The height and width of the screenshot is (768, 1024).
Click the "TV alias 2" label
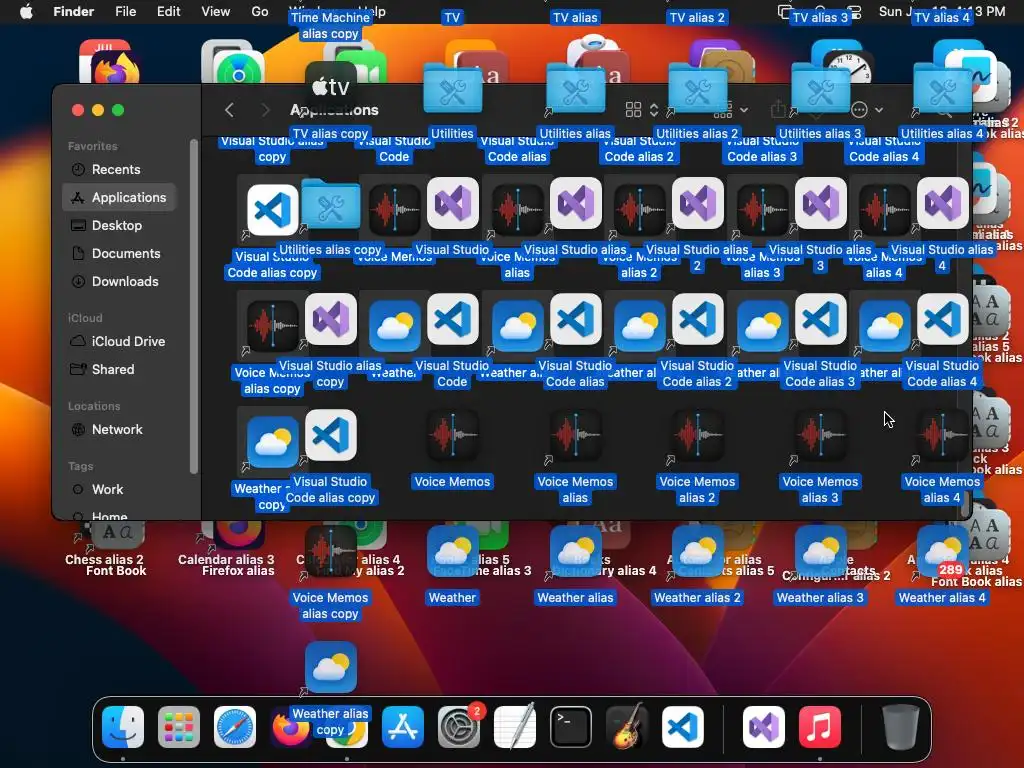click(x=697, y=18)
